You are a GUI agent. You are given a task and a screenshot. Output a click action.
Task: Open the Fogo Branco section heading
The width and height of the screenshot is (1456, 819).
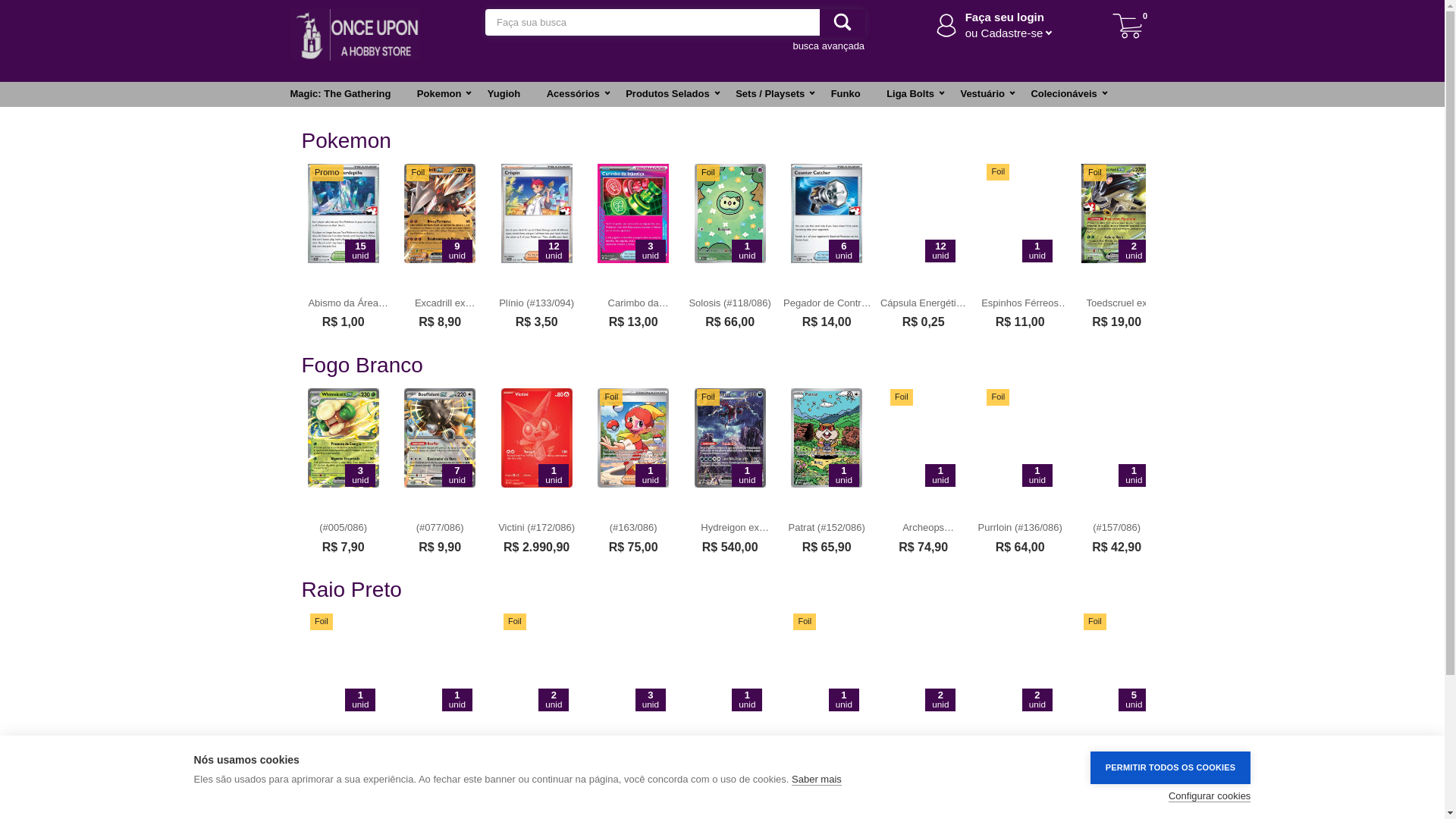click(x=362, y=366)
